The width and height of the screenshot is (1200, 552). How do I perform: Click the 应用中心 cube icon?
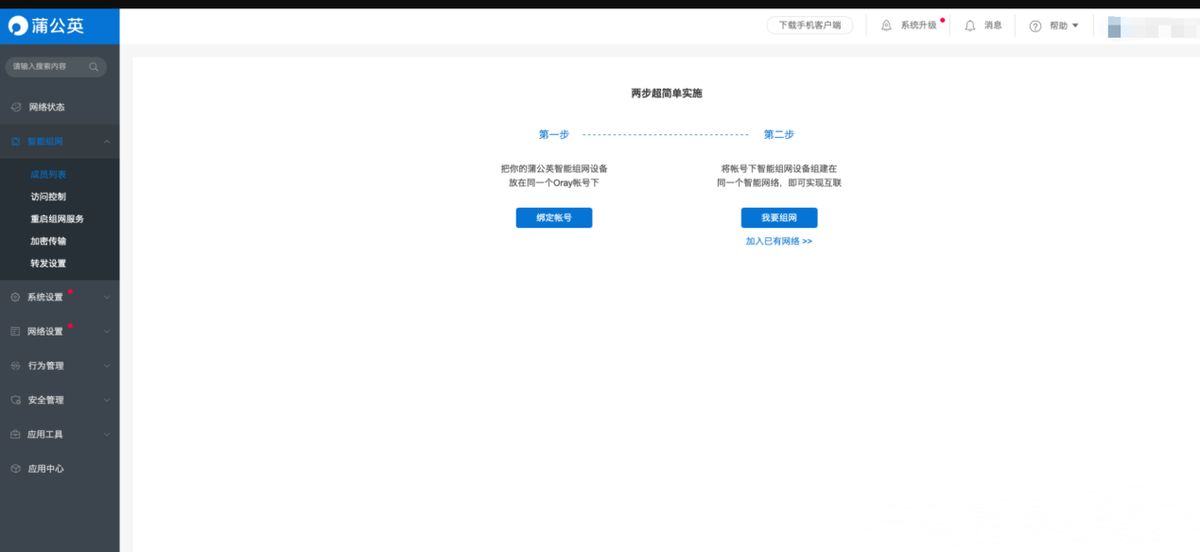coord(15,469)
